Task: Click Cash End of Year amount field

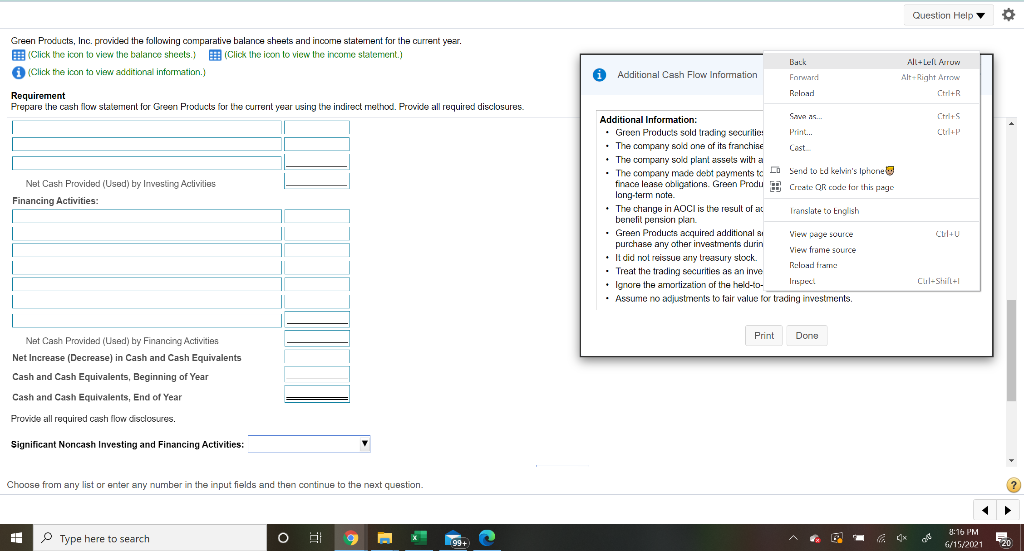Action: [317, 394]
